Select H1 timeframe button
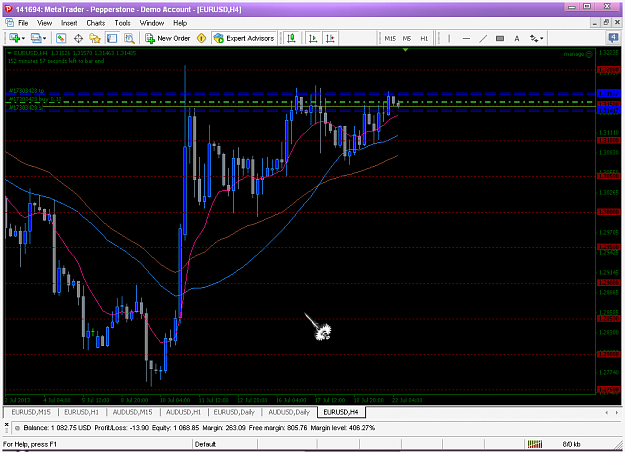The width and height of the screenshot is (625, 452). tap(424, 38)
